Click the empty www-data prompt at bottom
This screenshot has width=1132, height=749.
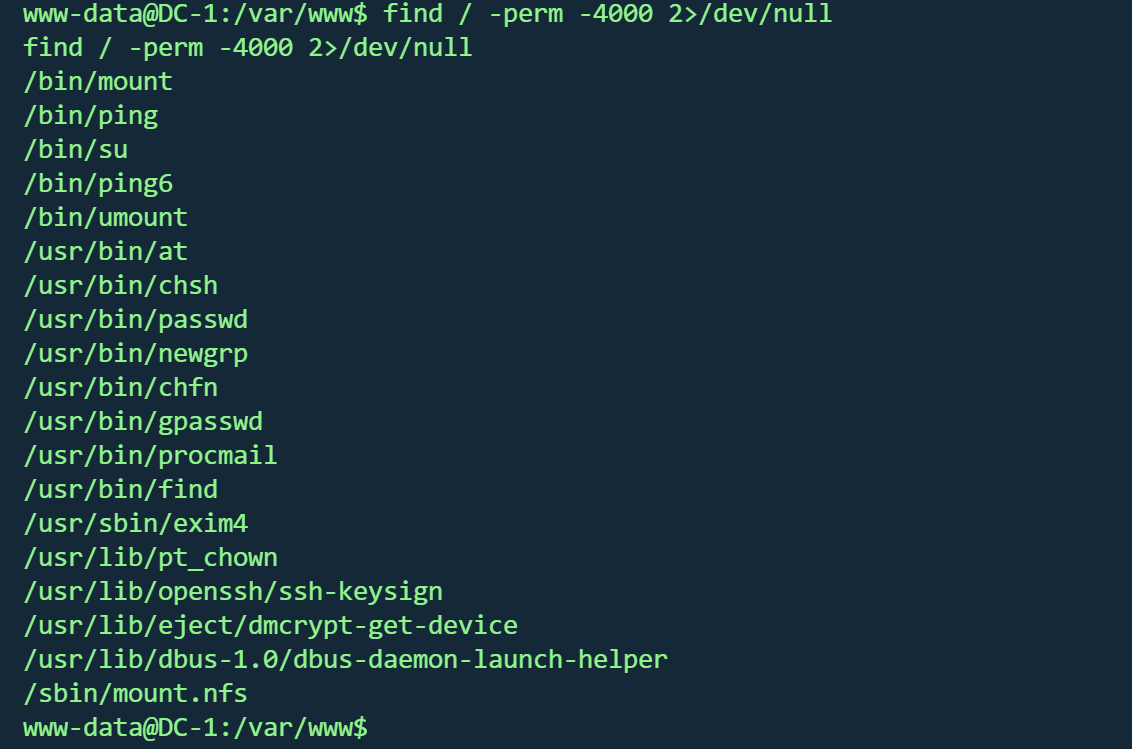tap(196, 727)
